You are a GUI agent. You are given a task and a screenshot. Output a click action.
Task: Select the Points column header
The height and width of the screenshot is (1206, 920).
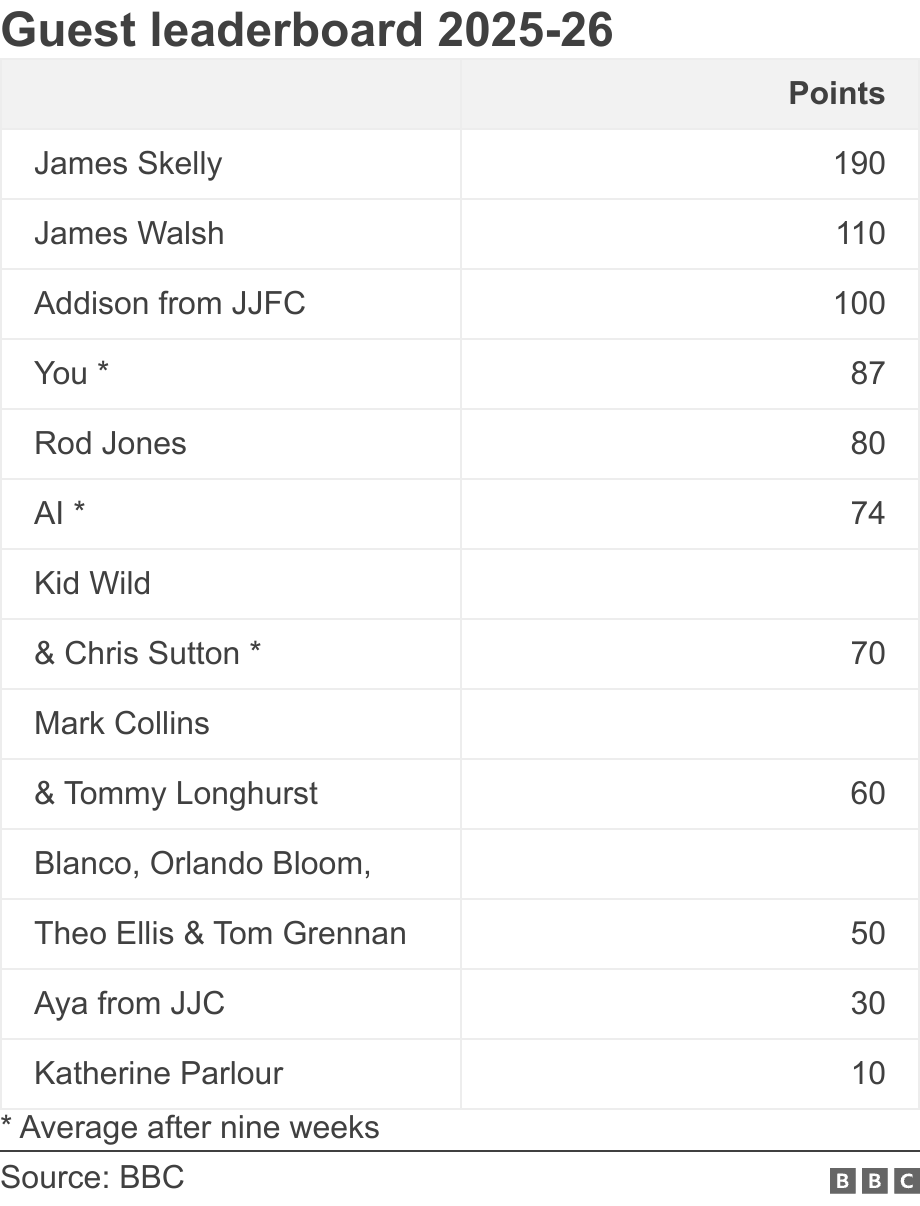tap(836, 93)
